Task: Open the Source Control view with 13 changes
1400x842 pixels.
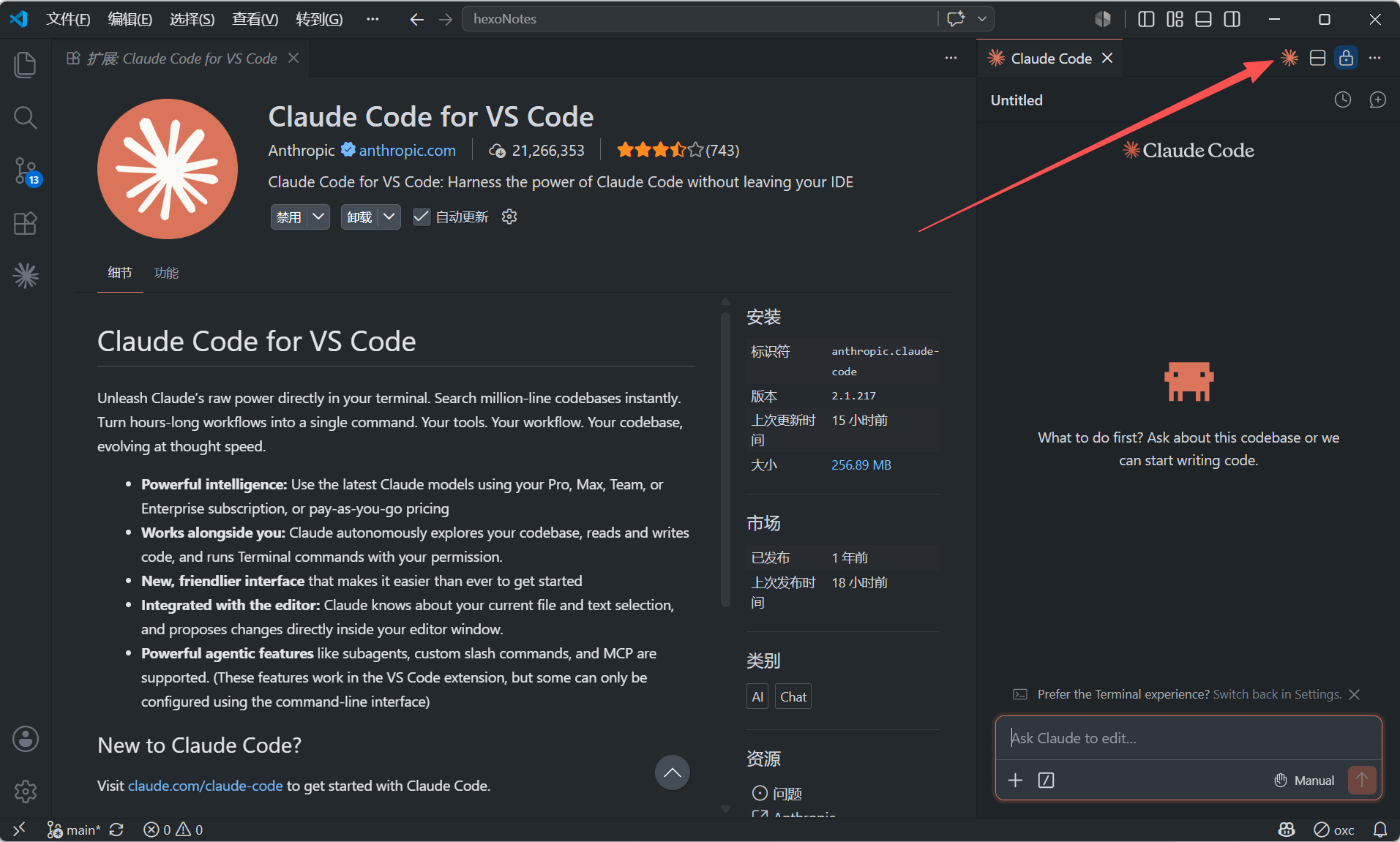Action: point(26,170)
